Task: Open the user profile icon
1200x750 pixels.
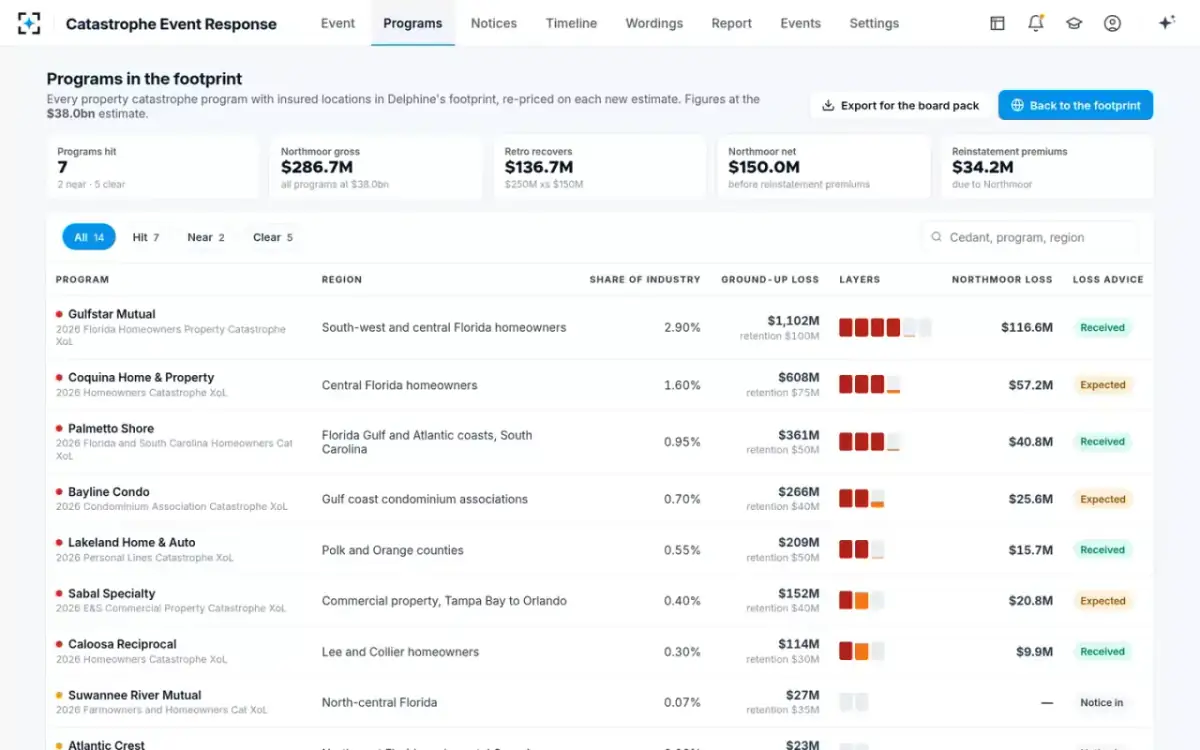Action: [x=1112, y=23]
